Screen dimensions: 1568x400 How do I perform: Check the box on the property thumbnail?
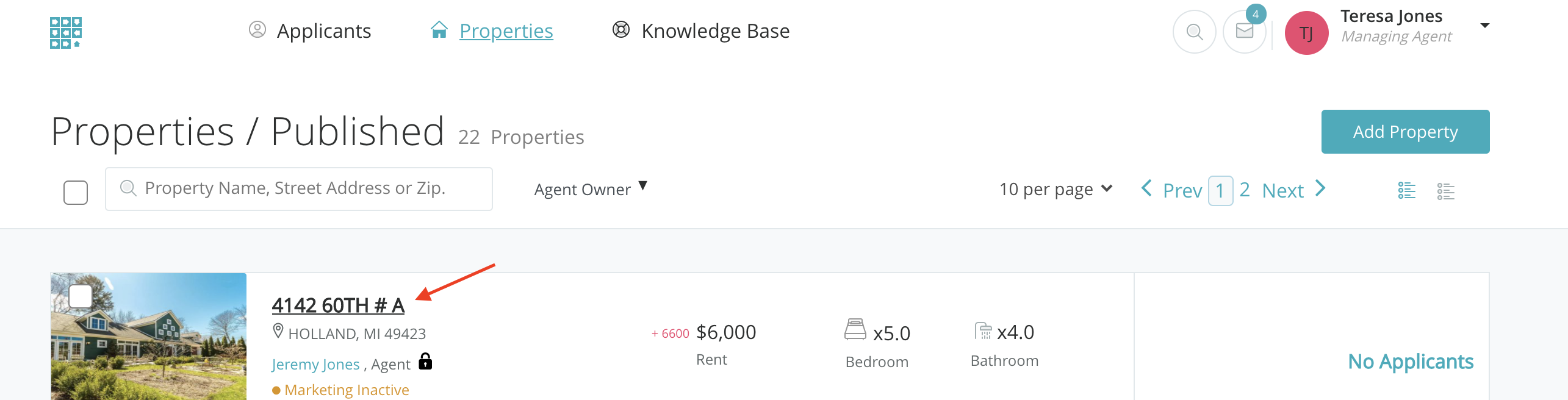click(81, 296)
